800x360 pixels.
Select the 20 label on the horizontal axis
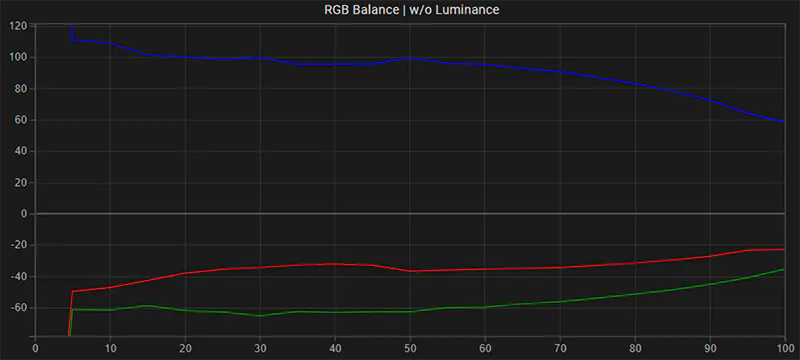185,349
